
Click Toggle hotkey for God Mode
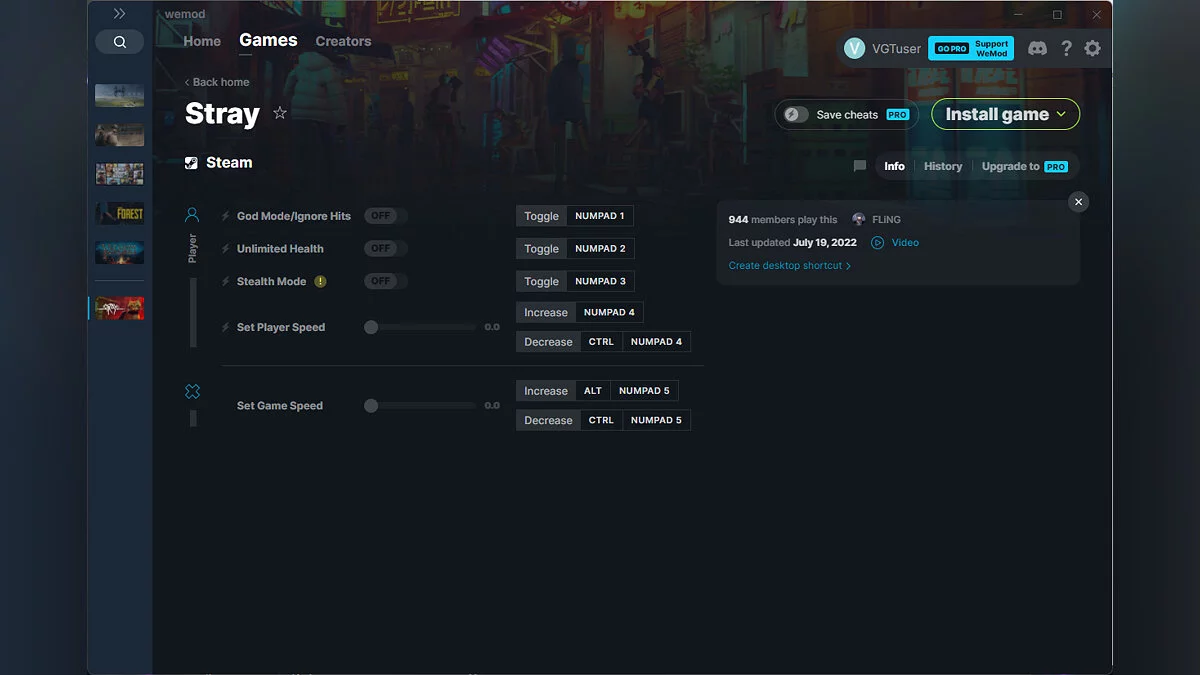pyautogui.click(x=542, y=216)
